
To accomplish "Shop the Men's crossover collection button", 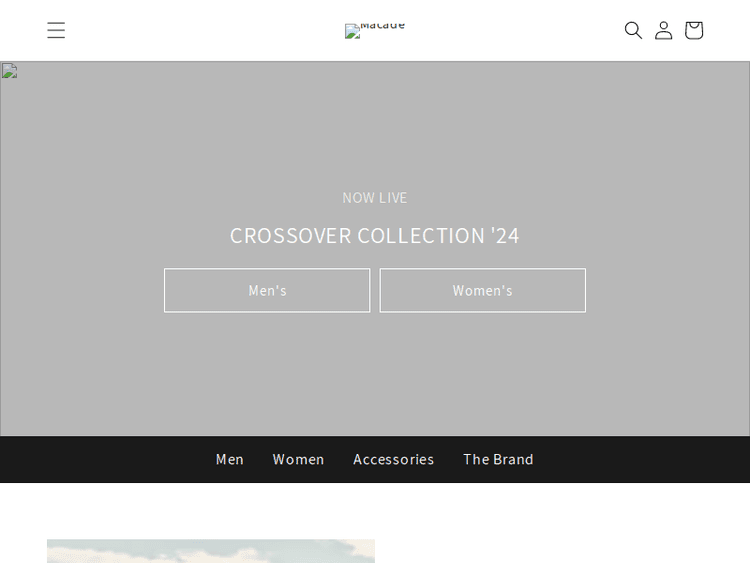I will [267, 290].
